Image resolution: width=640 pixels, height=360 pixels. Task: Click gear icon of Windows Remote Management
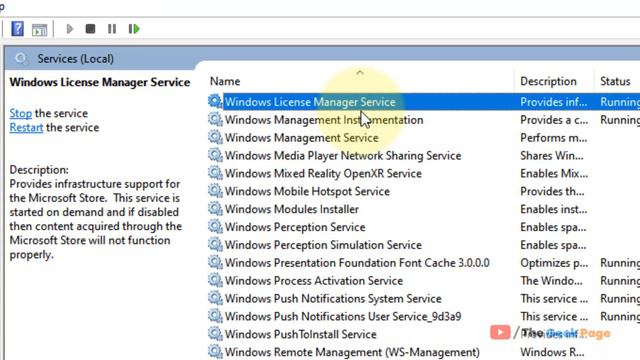coord(215,351)
